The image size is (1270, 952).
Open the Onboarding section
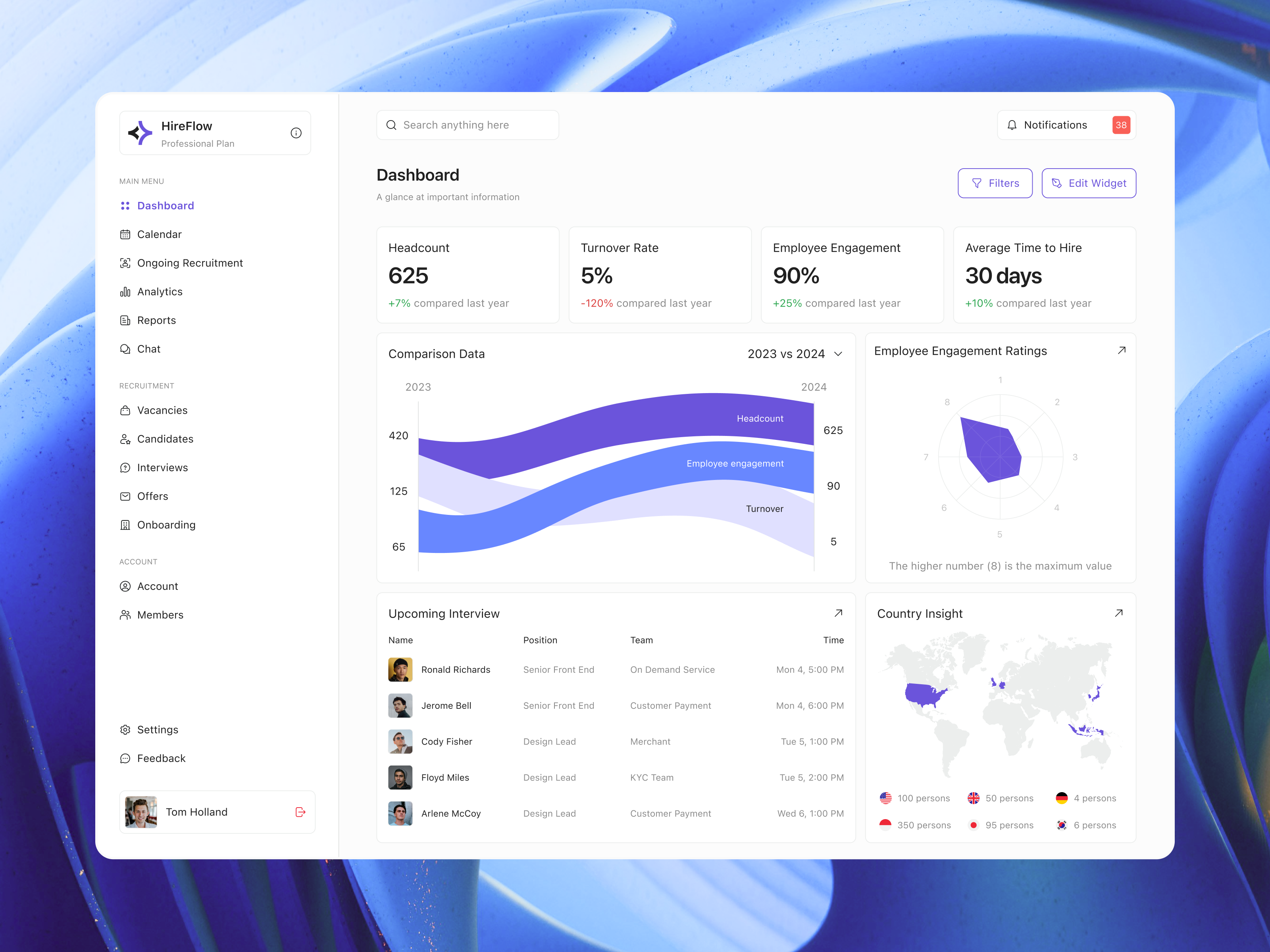pos(166,524)
